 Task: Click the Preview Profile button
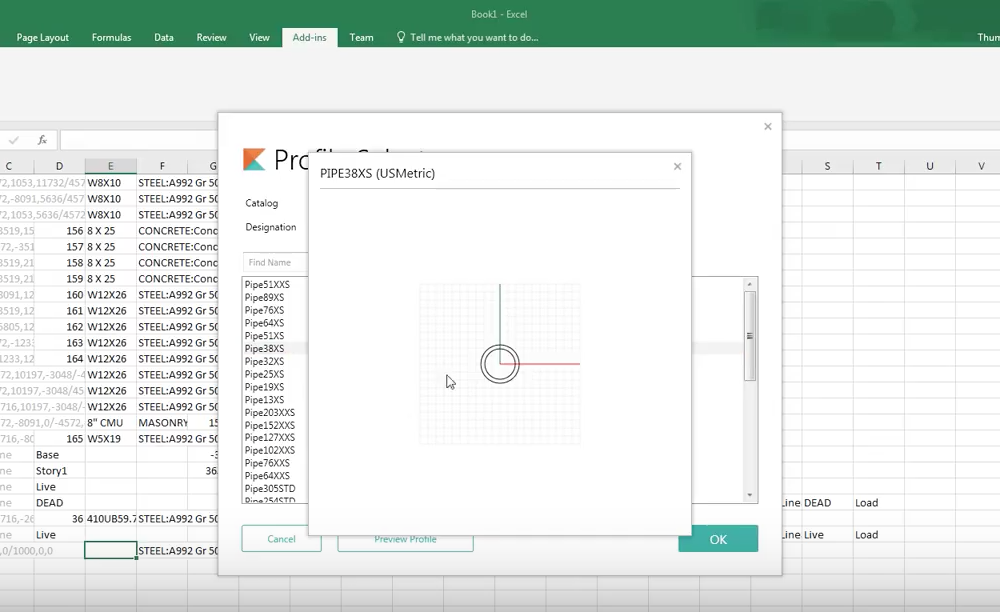click(405, 540)
